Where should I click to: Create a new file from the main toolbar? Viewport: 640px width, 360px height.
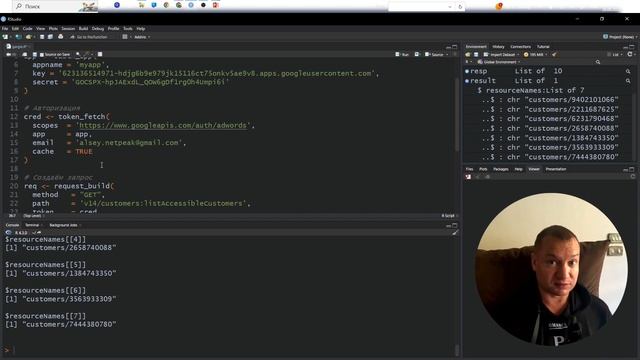6,37
